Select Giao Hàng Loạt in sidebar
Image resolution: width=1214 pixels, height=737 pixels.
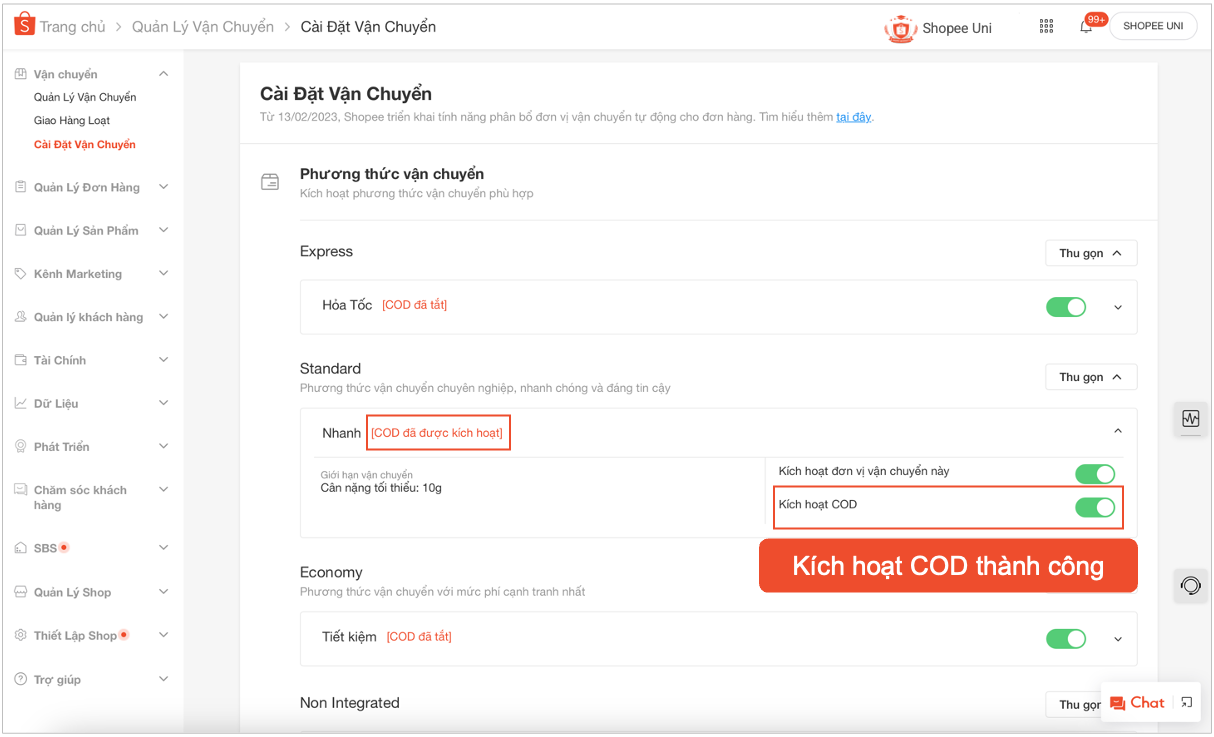click(x=72, y=120)
